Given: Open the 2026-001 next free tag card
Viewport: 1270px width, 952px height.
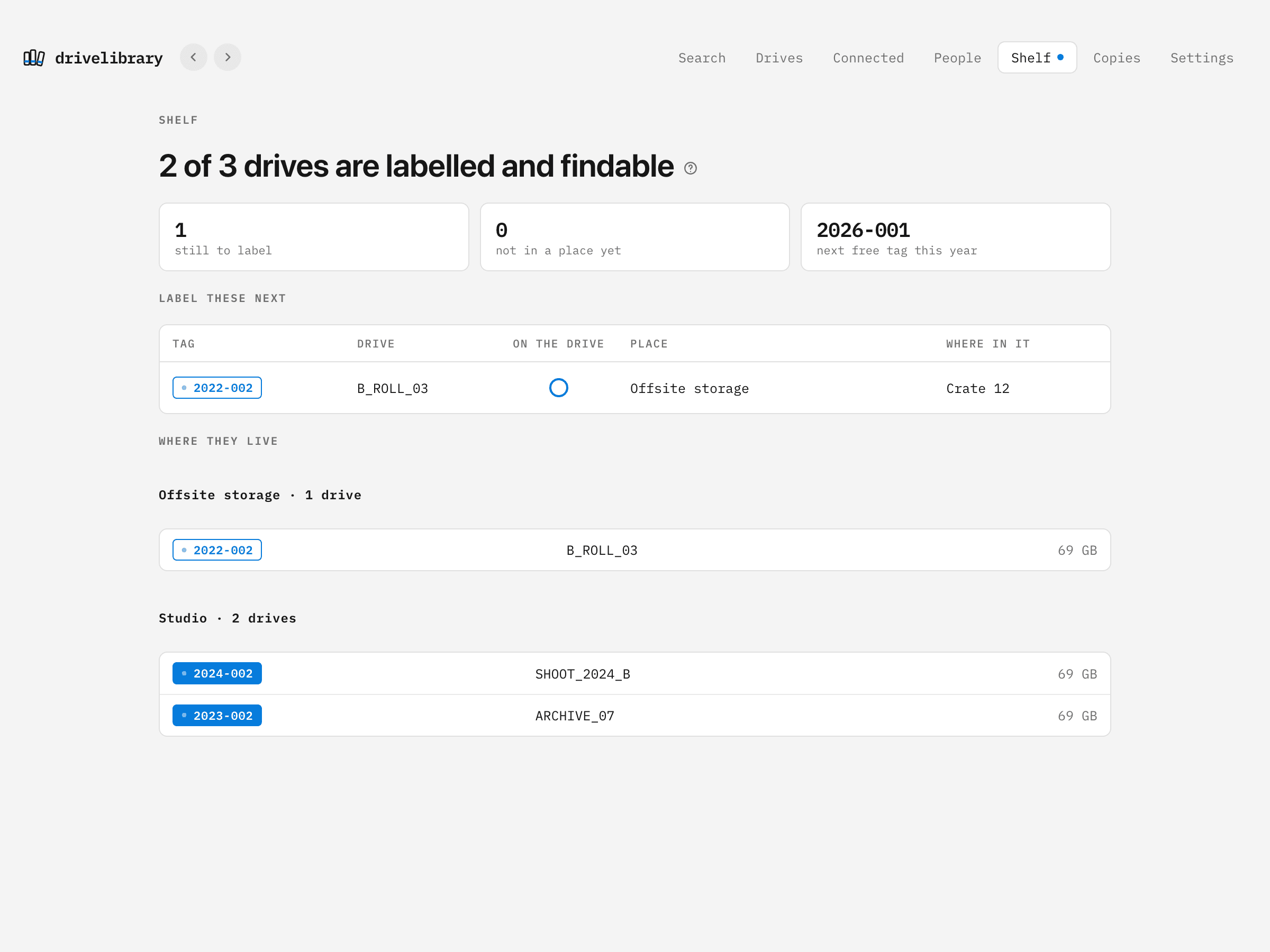Looking at the screenshot, I should [x=955, y=237].
